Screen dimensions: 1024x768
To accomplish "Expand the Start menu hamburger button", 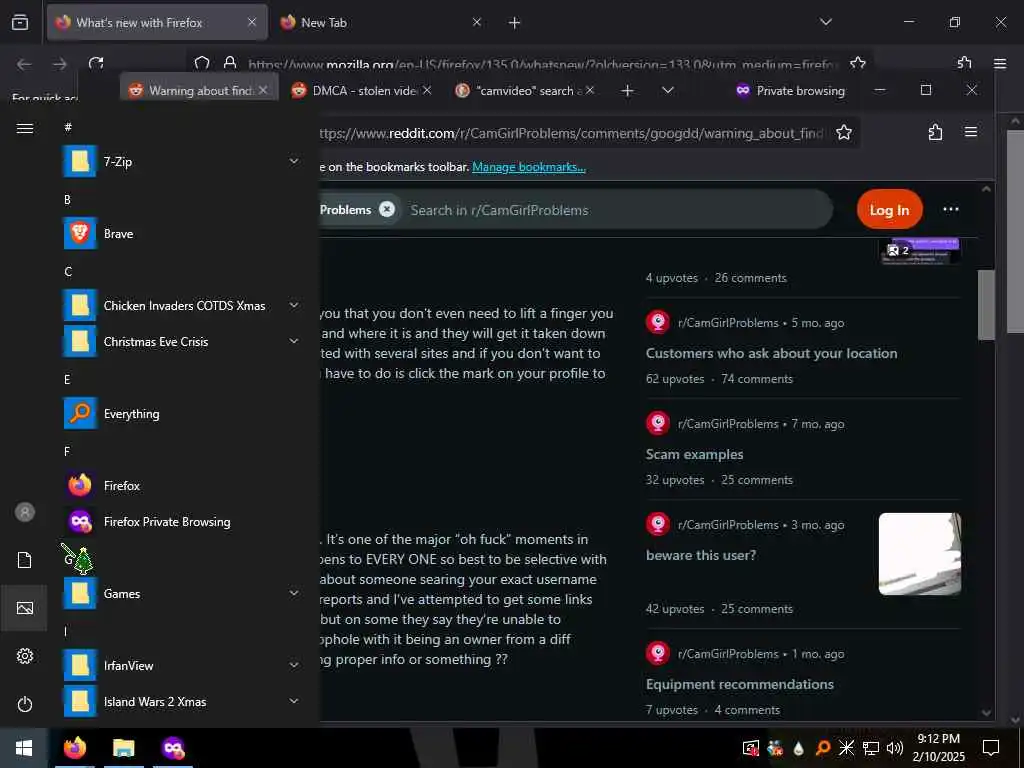I will (24, 128).
